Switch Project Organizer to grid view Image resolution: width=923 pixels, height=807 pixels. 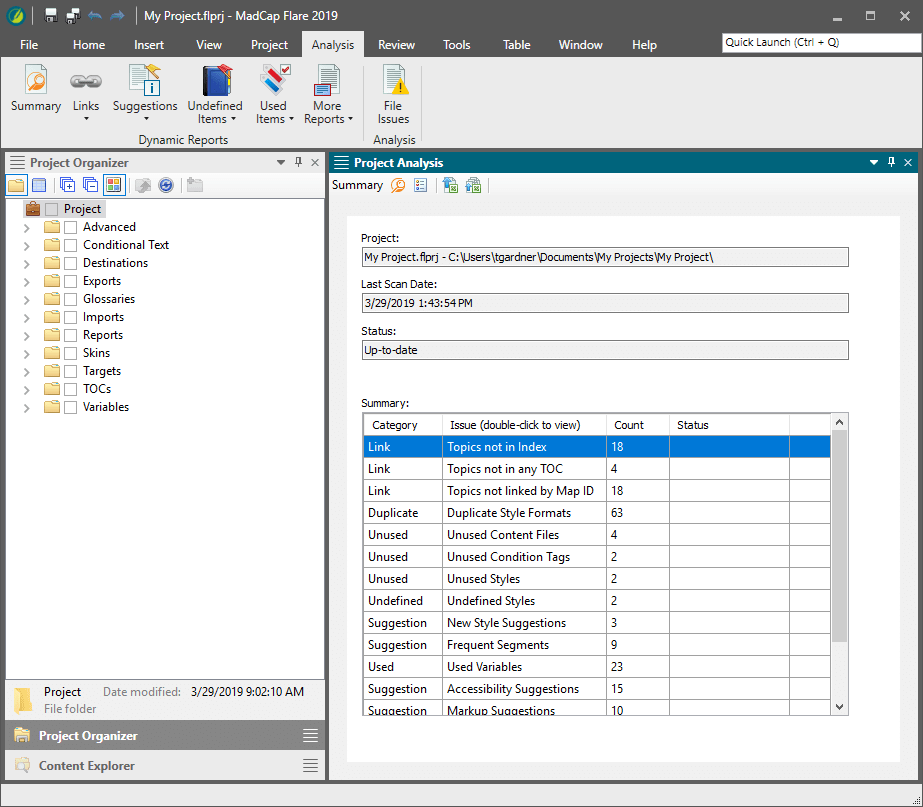pos(39,185)
